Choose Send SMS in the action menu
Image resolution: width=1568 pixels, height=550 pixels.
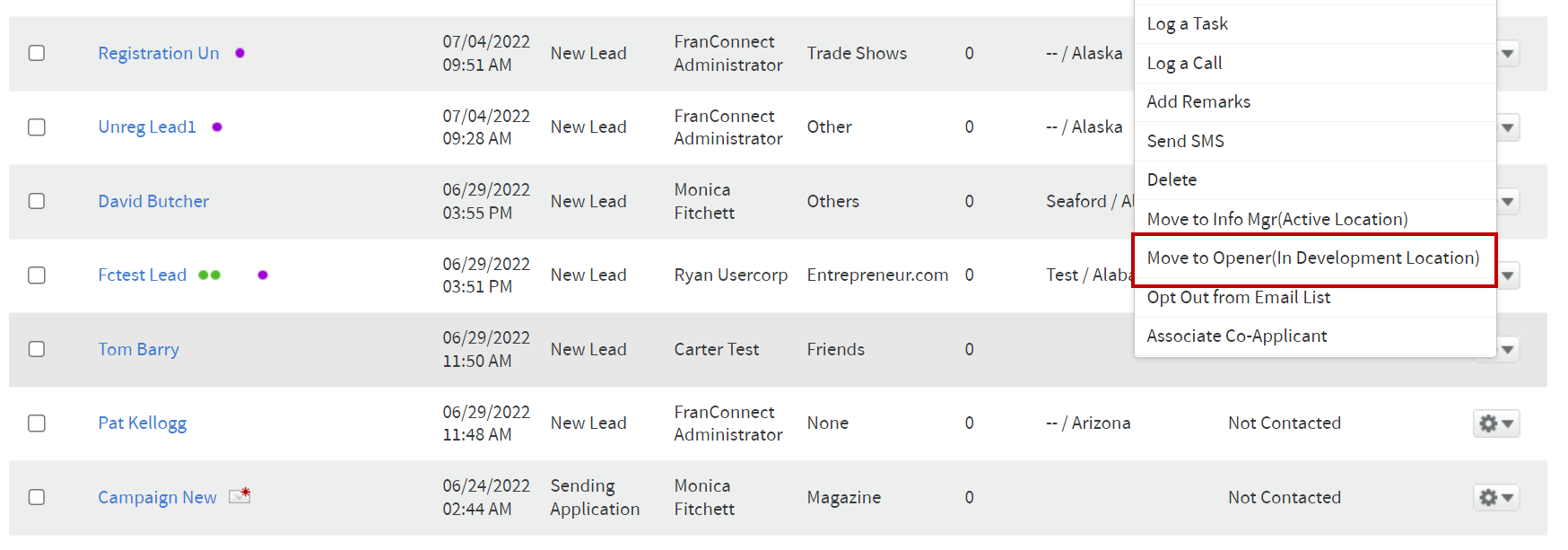(1314, 141)
